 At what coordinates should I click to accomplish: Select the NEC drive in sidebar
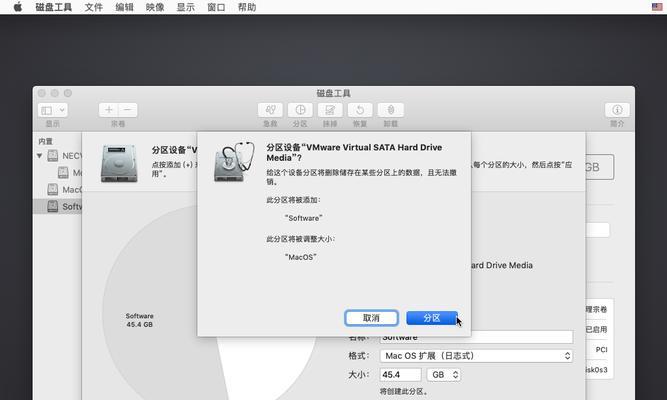pos(57,156)
